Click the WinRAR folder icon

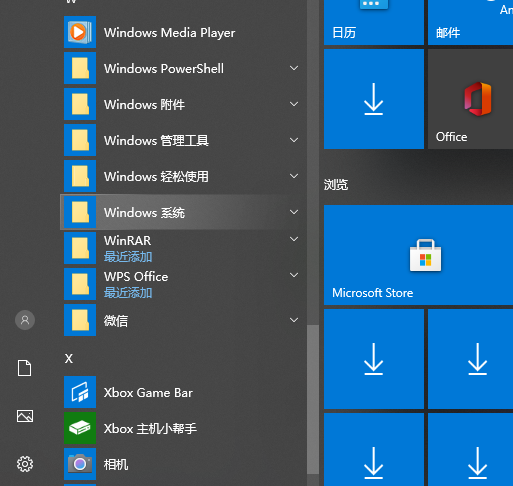pos(80,248)
